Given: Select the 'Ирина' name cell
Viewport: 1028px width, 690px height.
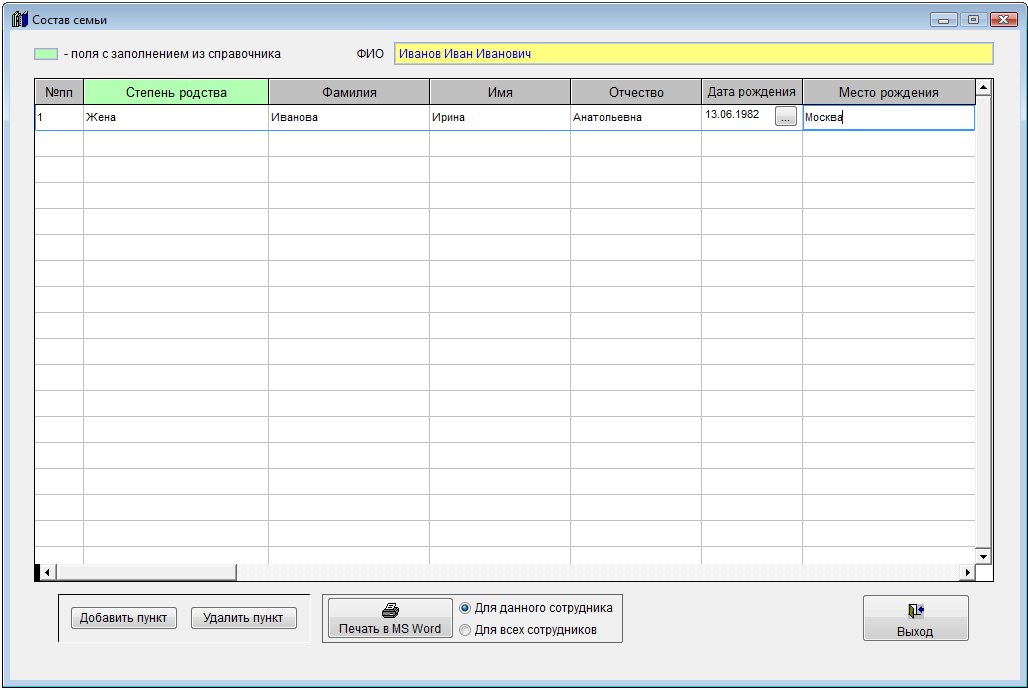Looking at the screenshot, I should [500, 117].
